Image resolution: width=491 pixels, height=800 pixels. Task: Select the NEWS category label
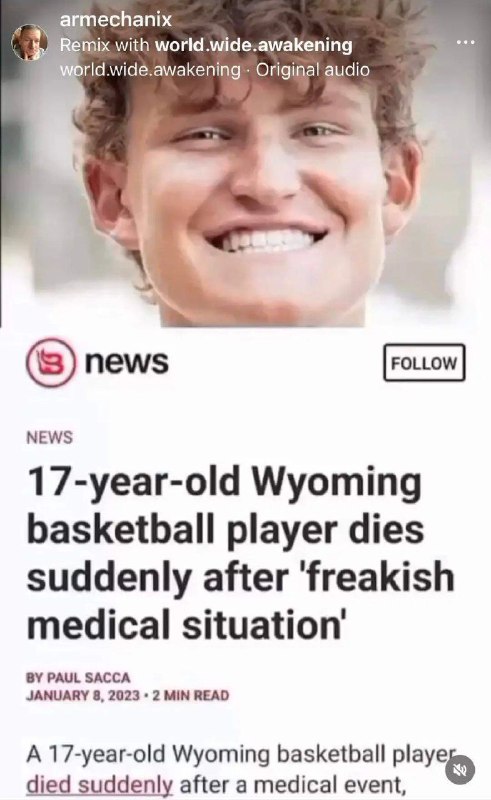(50, 438)
